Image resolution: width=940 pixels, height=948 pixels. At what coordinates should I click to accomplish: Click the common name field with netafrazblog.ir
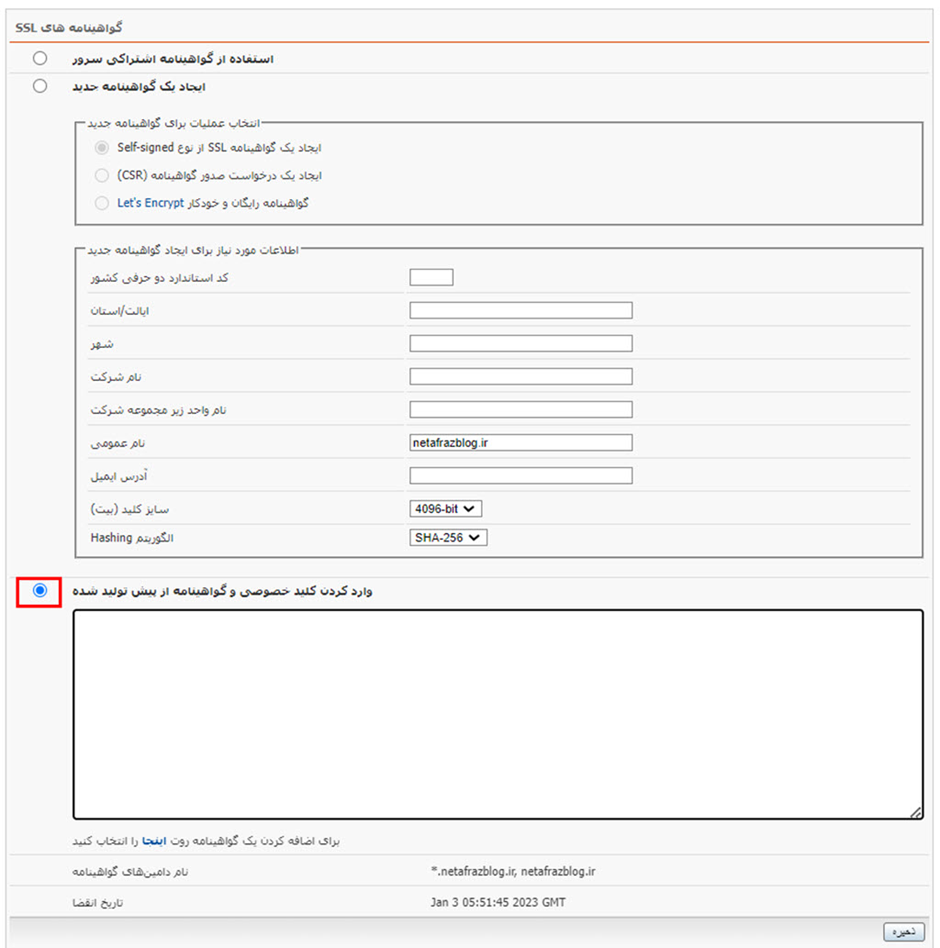521,443
